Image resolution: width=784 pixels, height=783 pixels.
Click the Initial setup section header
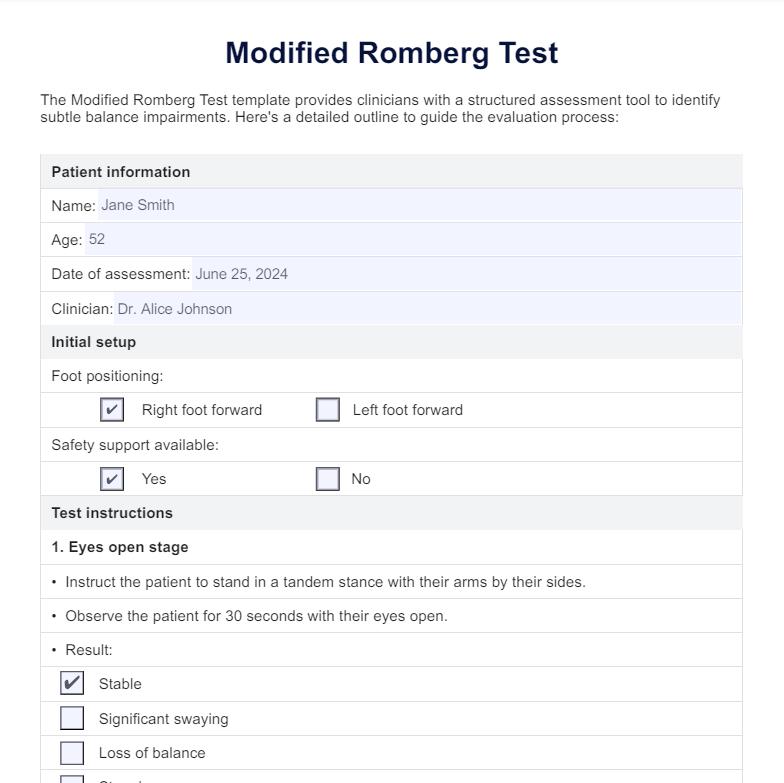[x=94, y=342]
